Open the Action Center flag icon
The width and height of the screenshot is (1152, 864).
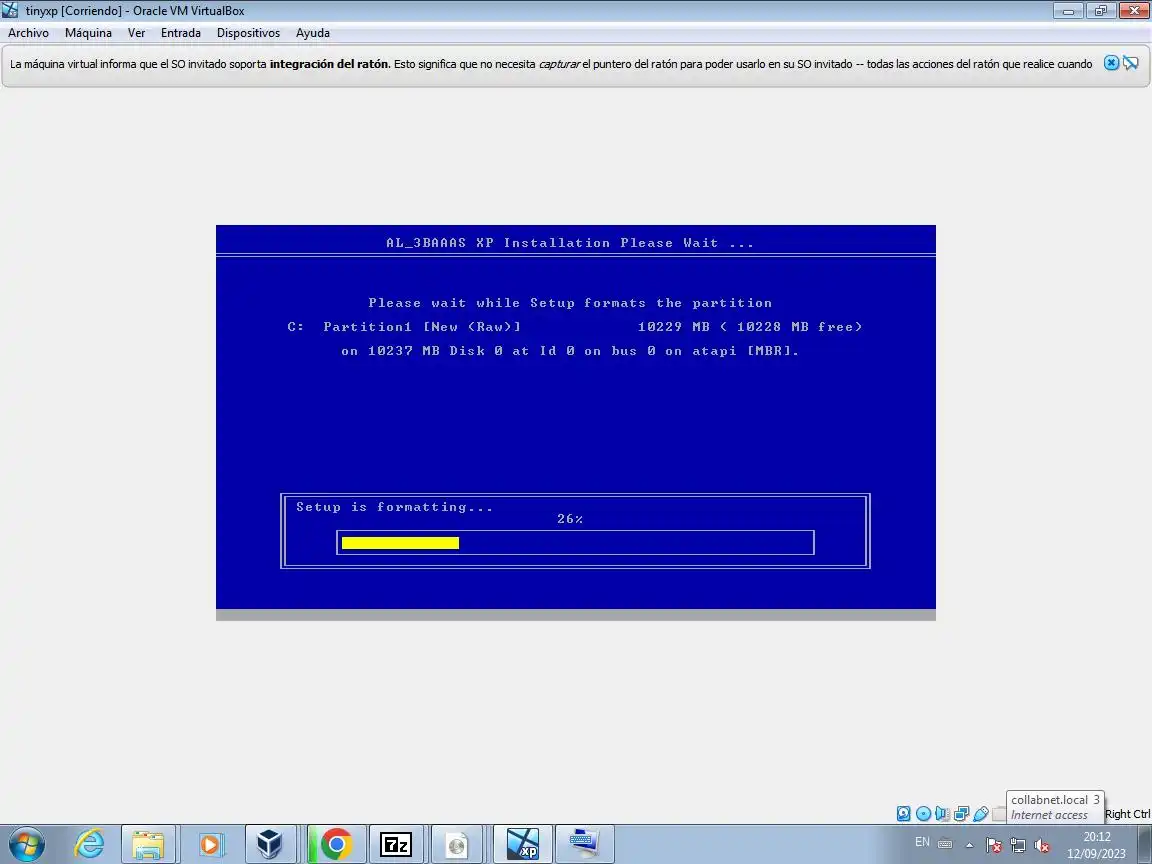[993, 845]
